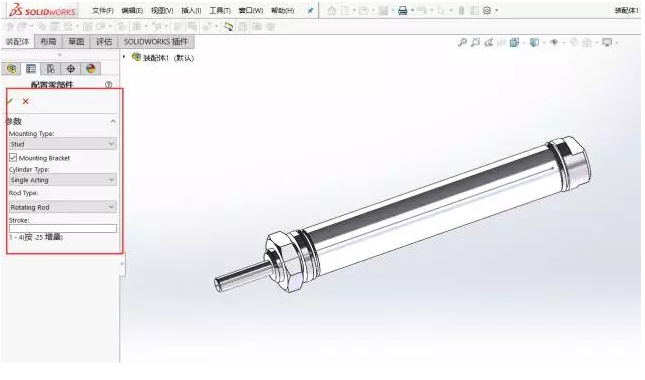Open the FeatureManager design tree tab

pyautogui.click(x=12, y=69)
